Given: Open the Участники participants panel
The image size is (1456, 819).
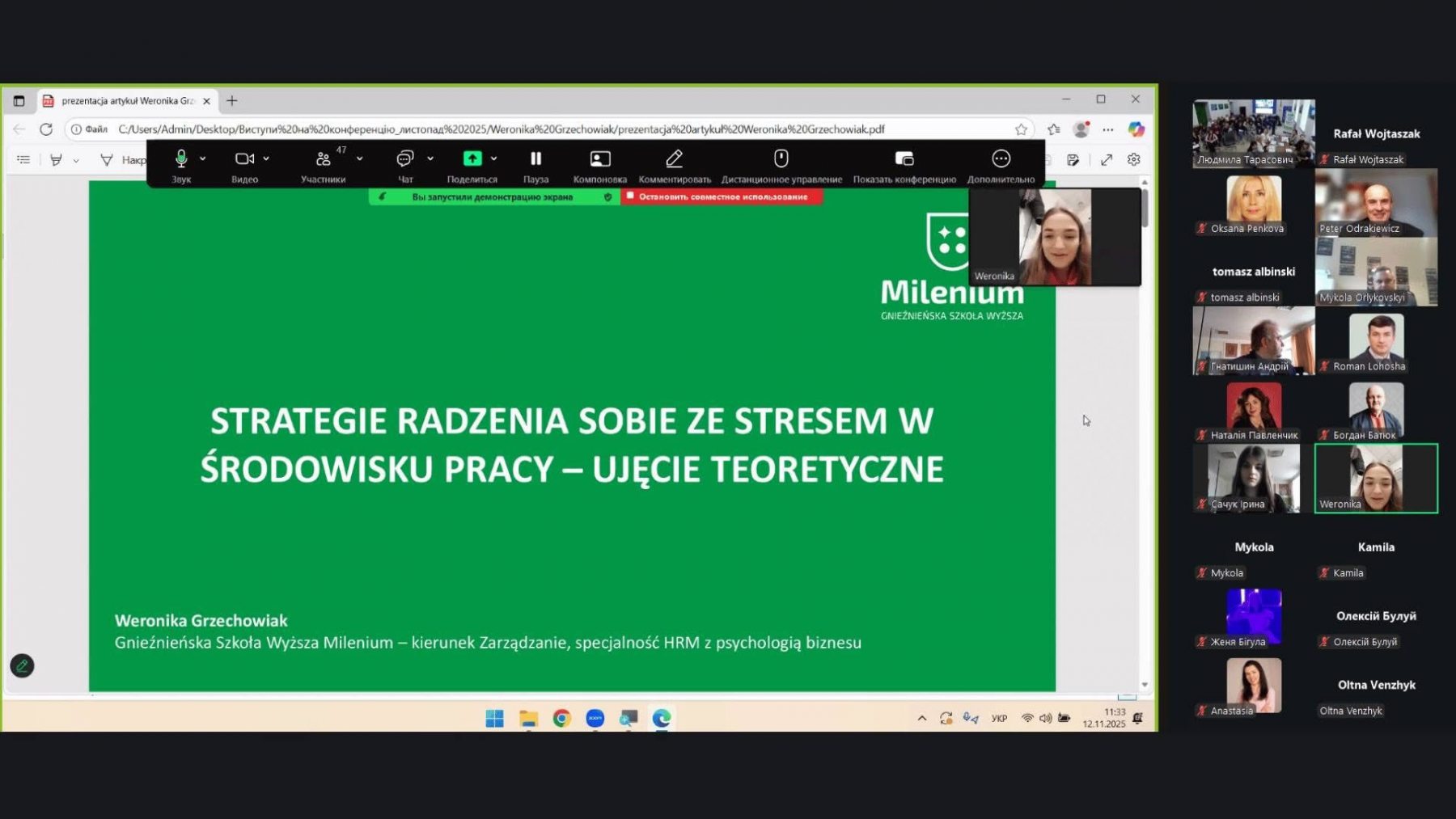Looking at the screenshot, I should pos(323,159).
